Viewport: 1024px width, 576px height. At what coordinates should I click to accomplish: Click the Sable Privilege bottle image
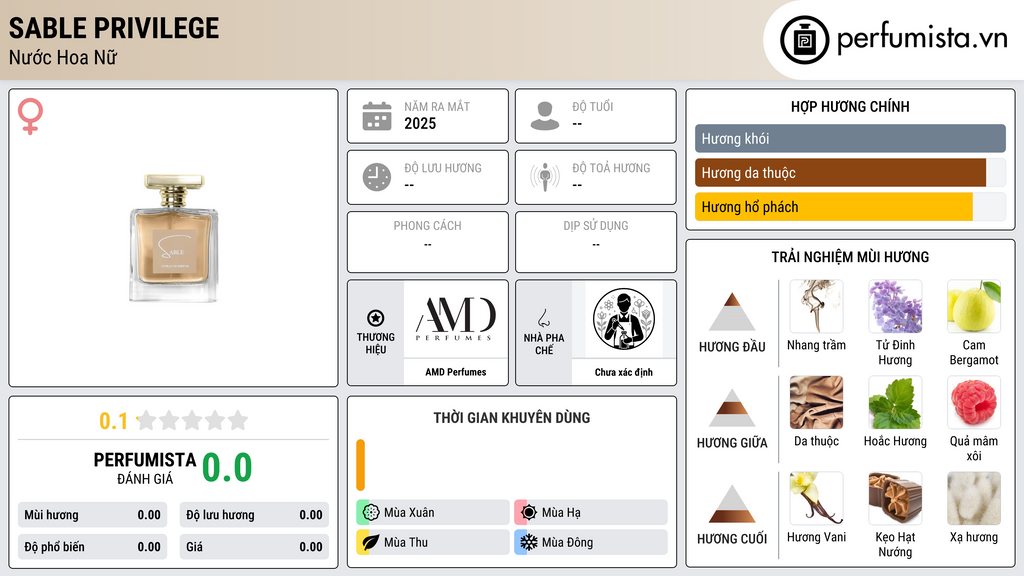[173, 238]
